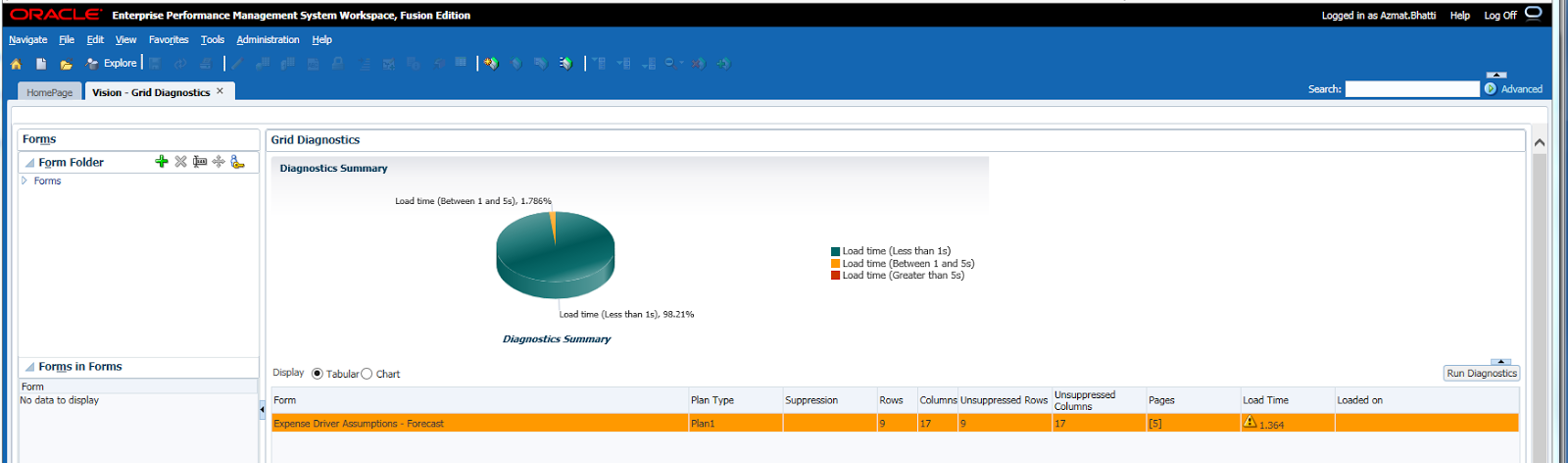
Task: Close the Vision - Grid Diagnostics tab
Action: pos(220,90)
